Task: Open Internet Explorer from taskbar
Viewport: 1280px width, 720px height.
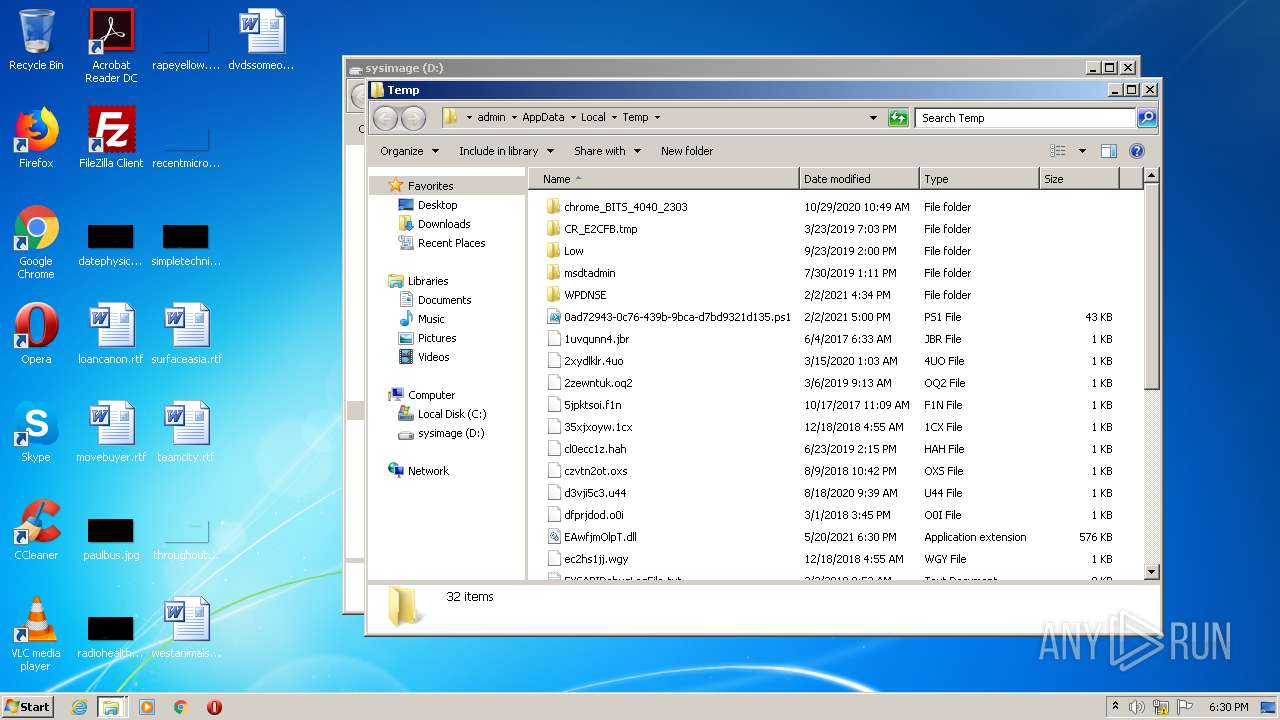Action: 79,707
